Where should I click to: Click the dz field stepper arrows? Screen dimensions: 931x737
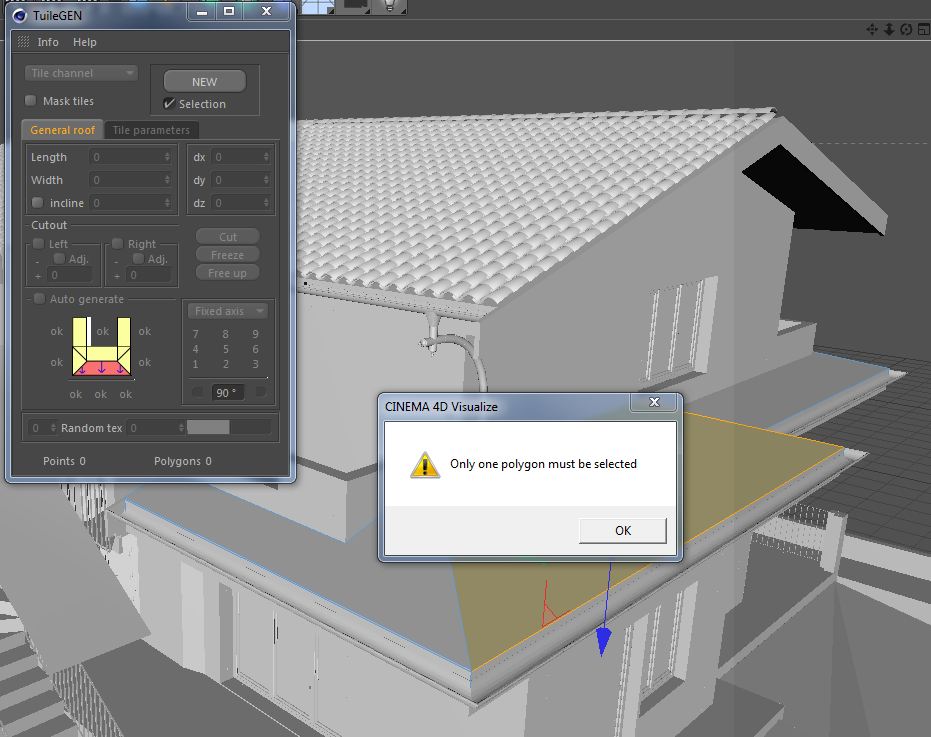[266, 203]
